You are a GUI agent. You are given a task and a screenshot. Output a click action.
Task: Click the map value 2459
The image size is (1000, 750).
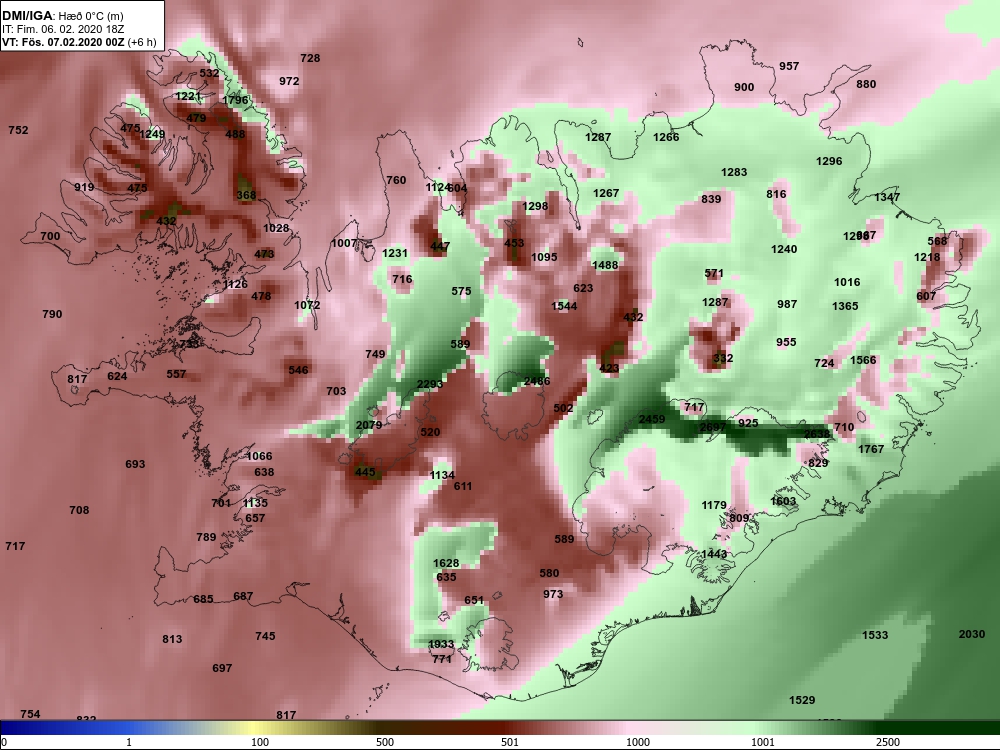(652, 420)
